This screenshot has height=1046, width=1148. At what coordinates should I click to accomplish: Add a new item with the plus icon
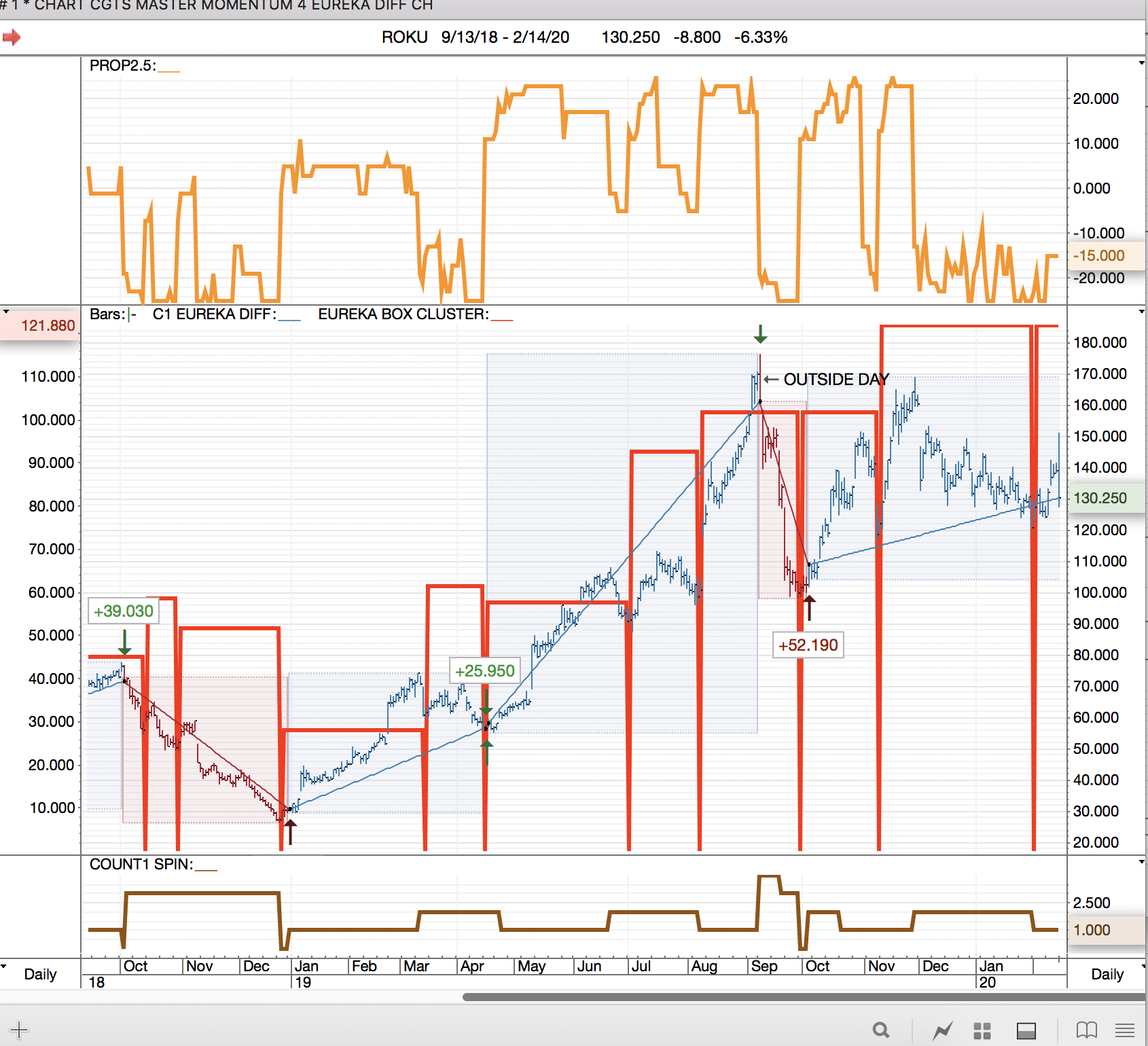coord(19,1030)
